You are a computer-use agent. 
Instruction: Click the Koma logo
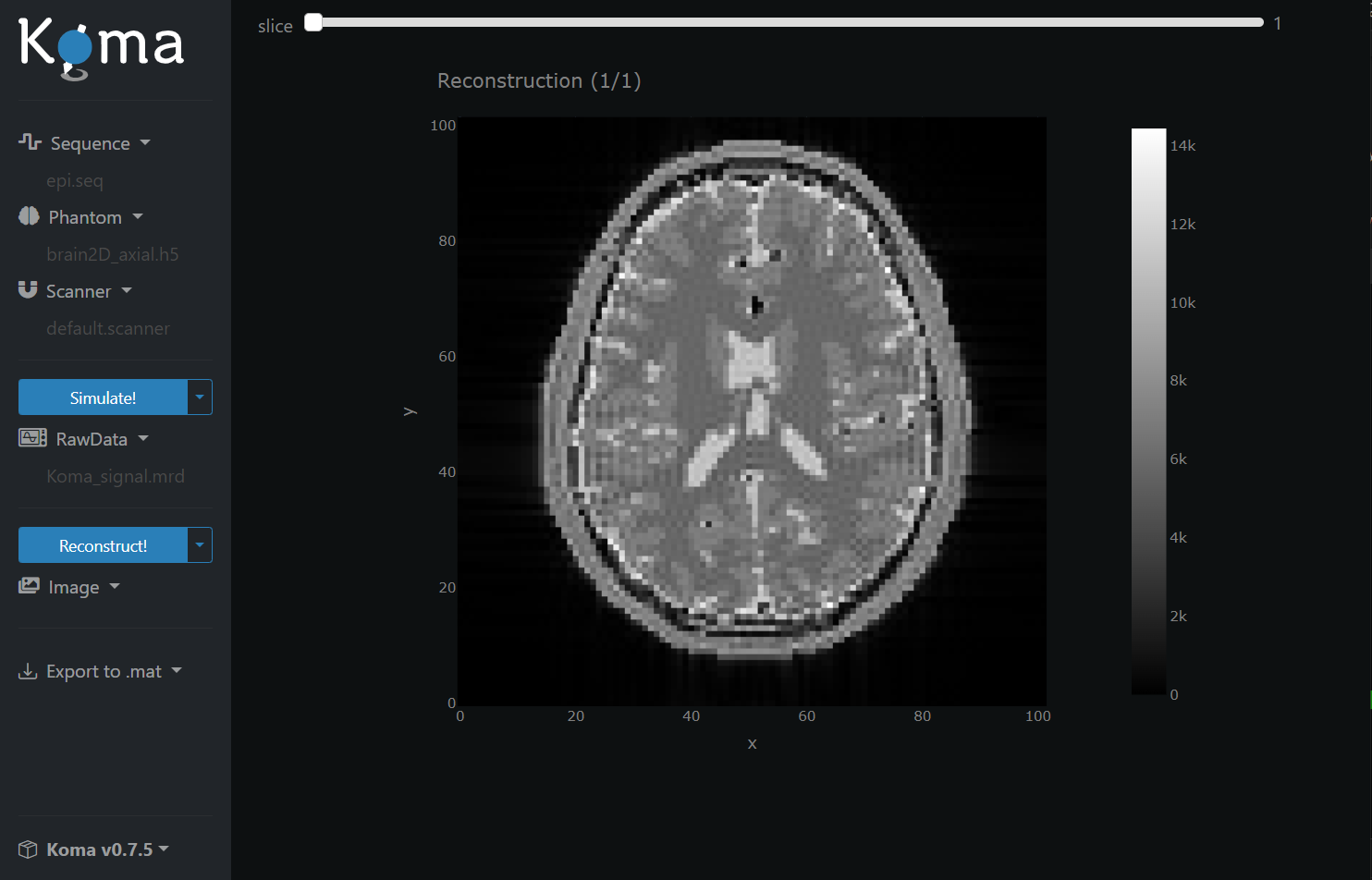tap(101, 47)
